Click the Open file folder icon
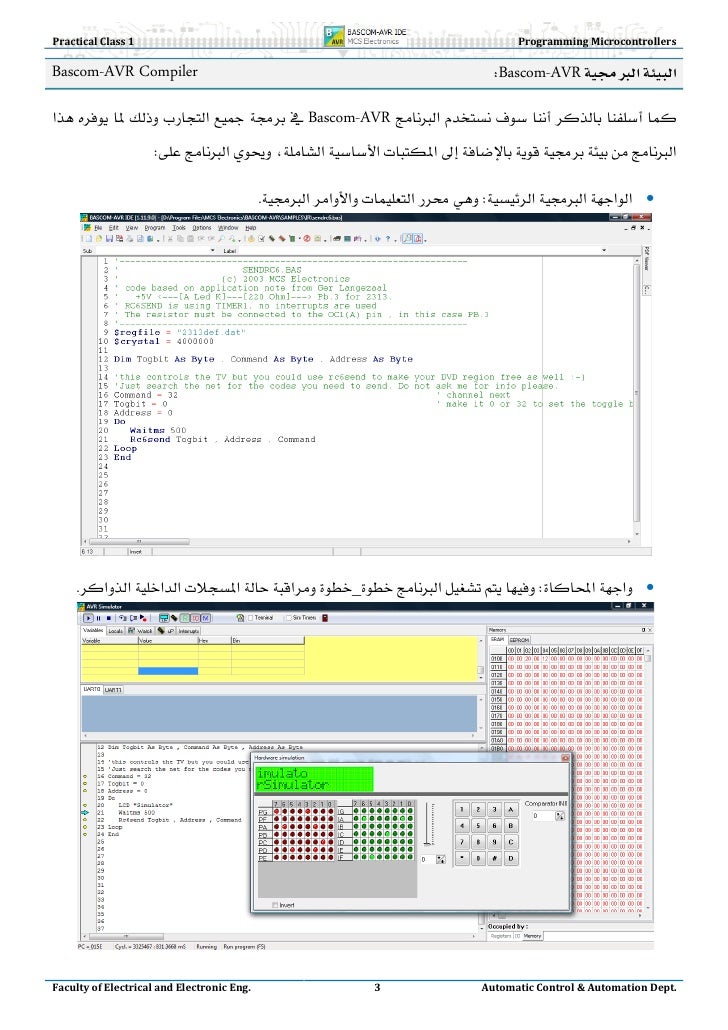The image size is (728, 1030). tap(99, 238)
